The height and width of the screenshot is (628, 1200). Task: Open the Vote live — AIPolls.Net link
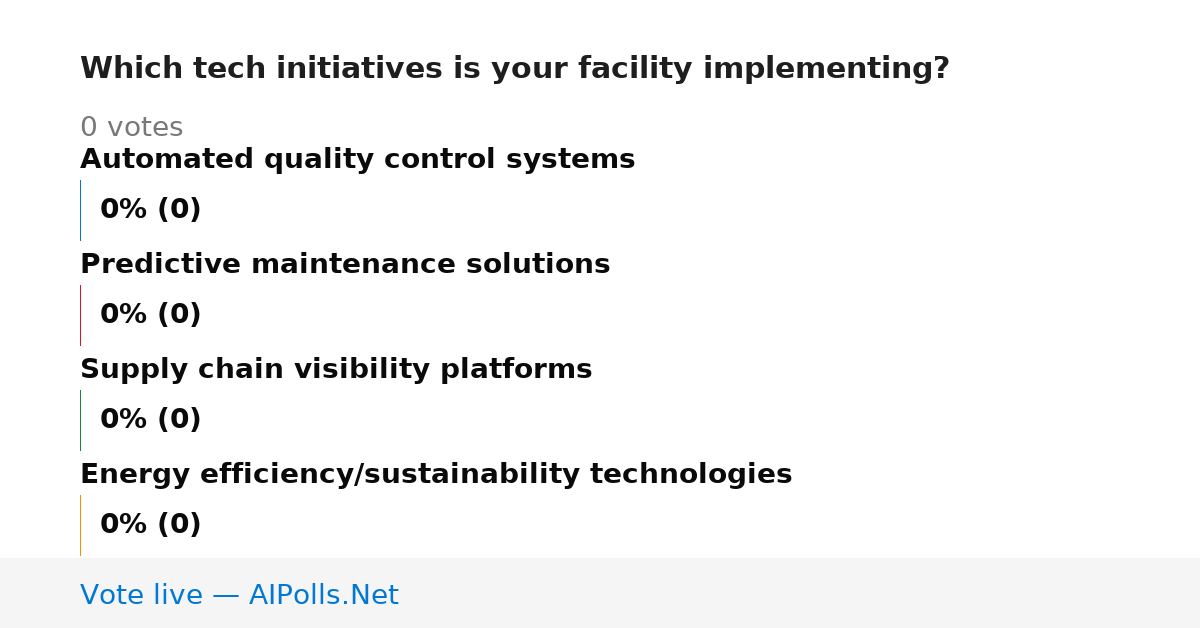[239, 595]
